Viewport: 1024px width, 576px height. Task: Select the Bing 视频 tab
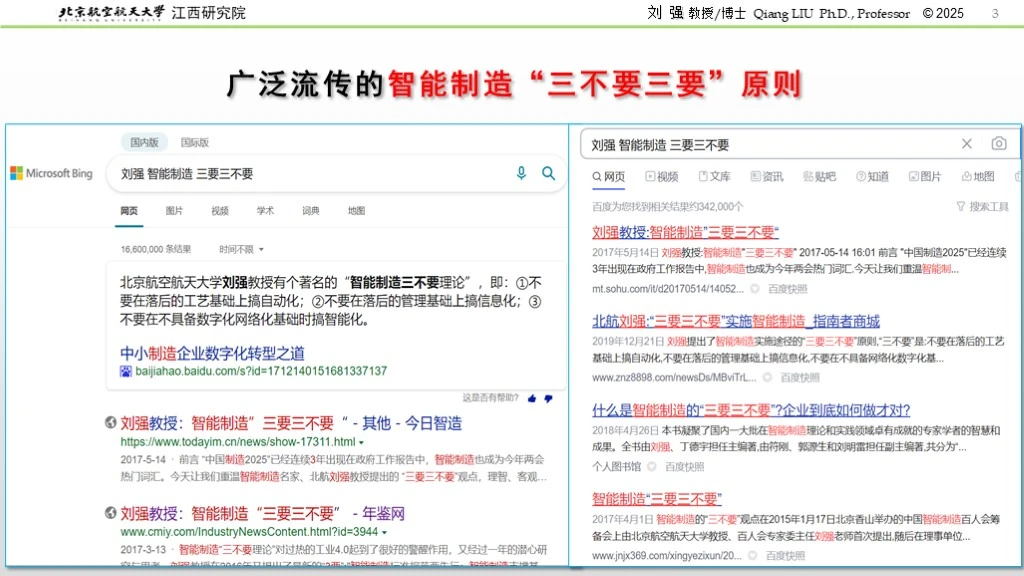point(220,211)
